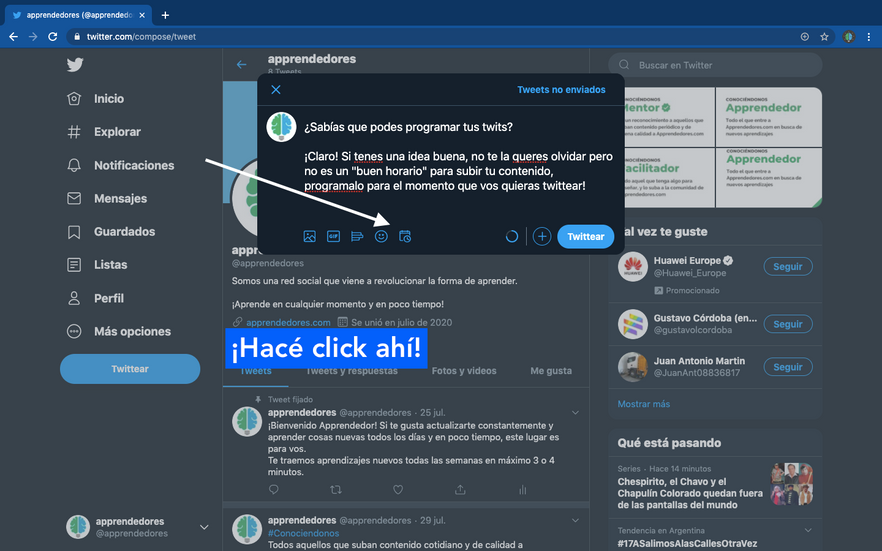The width and height of the screenshot is (882, 551).
Task: Add another tweet with plus button
Action: point(542,237)
